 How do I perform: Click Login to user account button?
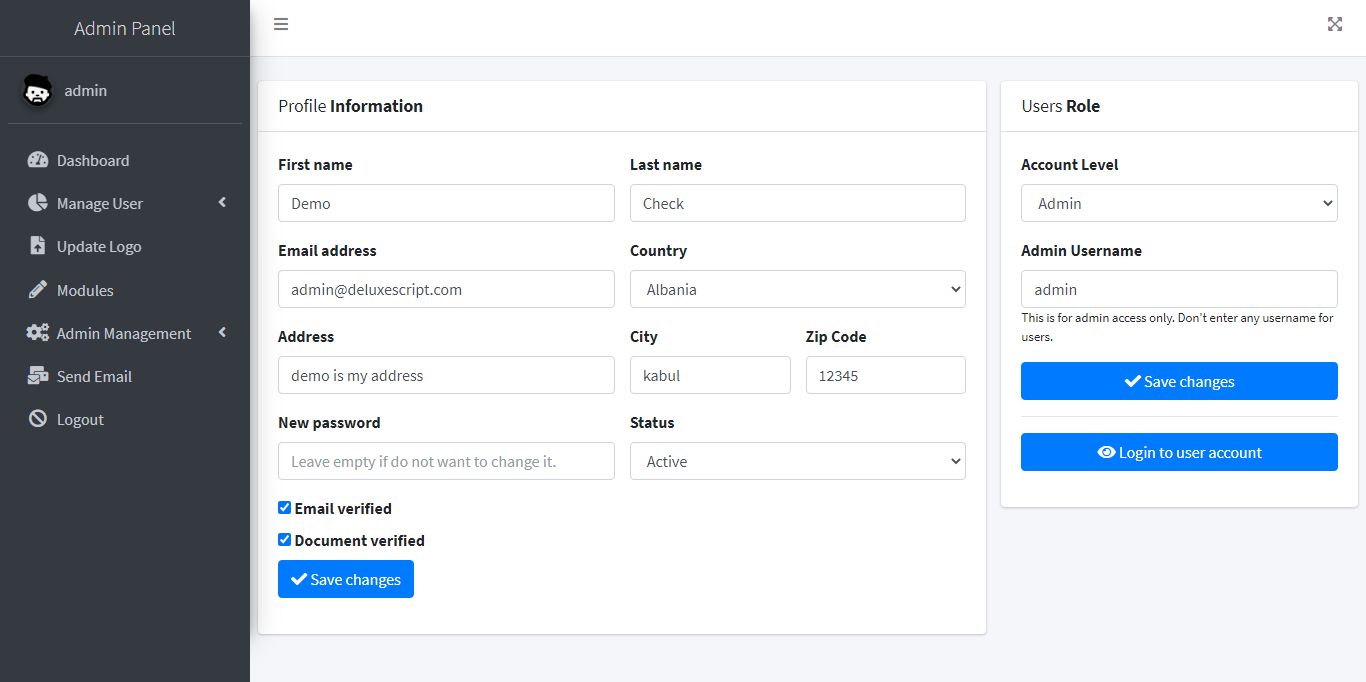(1179, 452)
